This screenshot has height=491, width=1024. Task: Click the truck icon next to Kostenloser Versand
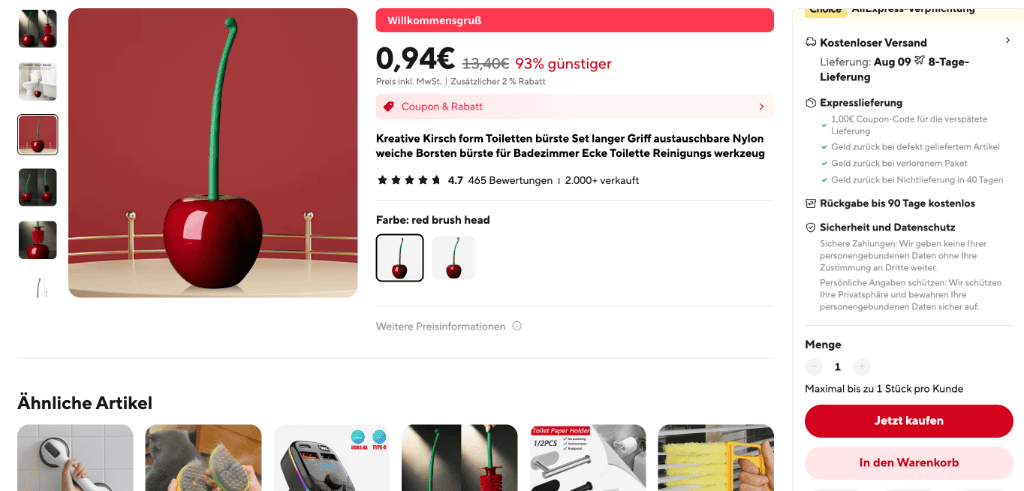click(x=810, y=42)
